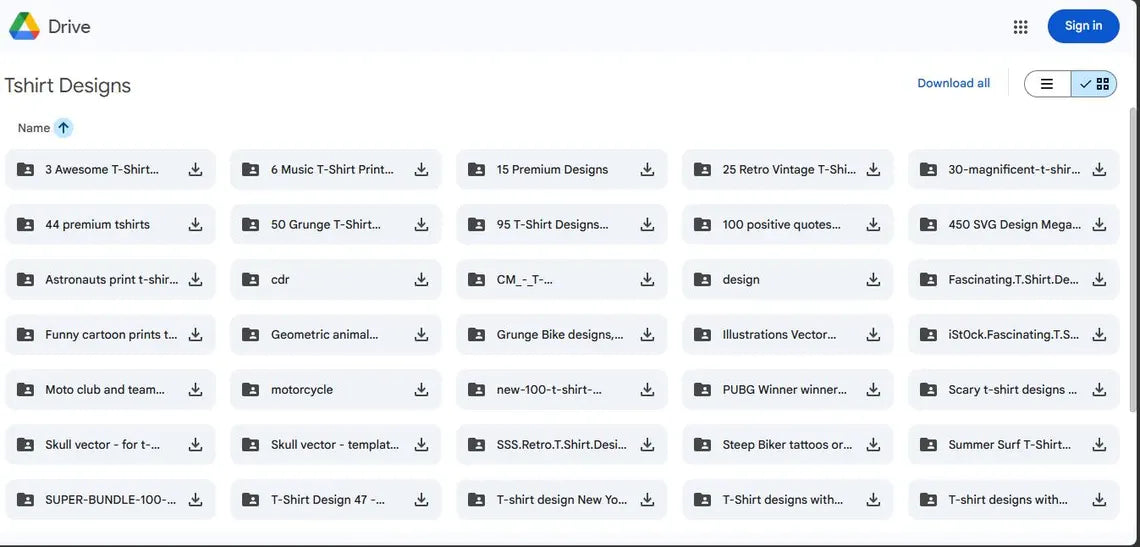Download the 100 positive quotes folder
The width and height of the screenshot is (1140, 547).
pos(873,225)
